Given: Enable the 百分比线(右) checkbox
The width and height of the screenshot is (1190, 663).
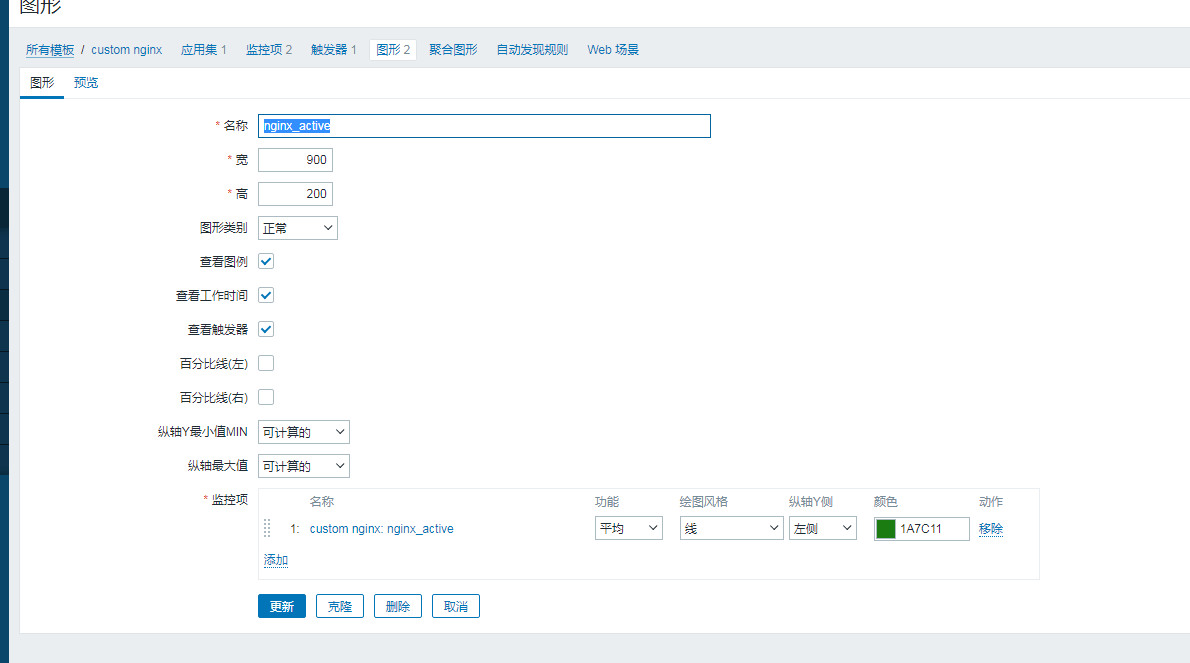Looking at the screenshot, I should pyautogui.click(x=266, y=397).
